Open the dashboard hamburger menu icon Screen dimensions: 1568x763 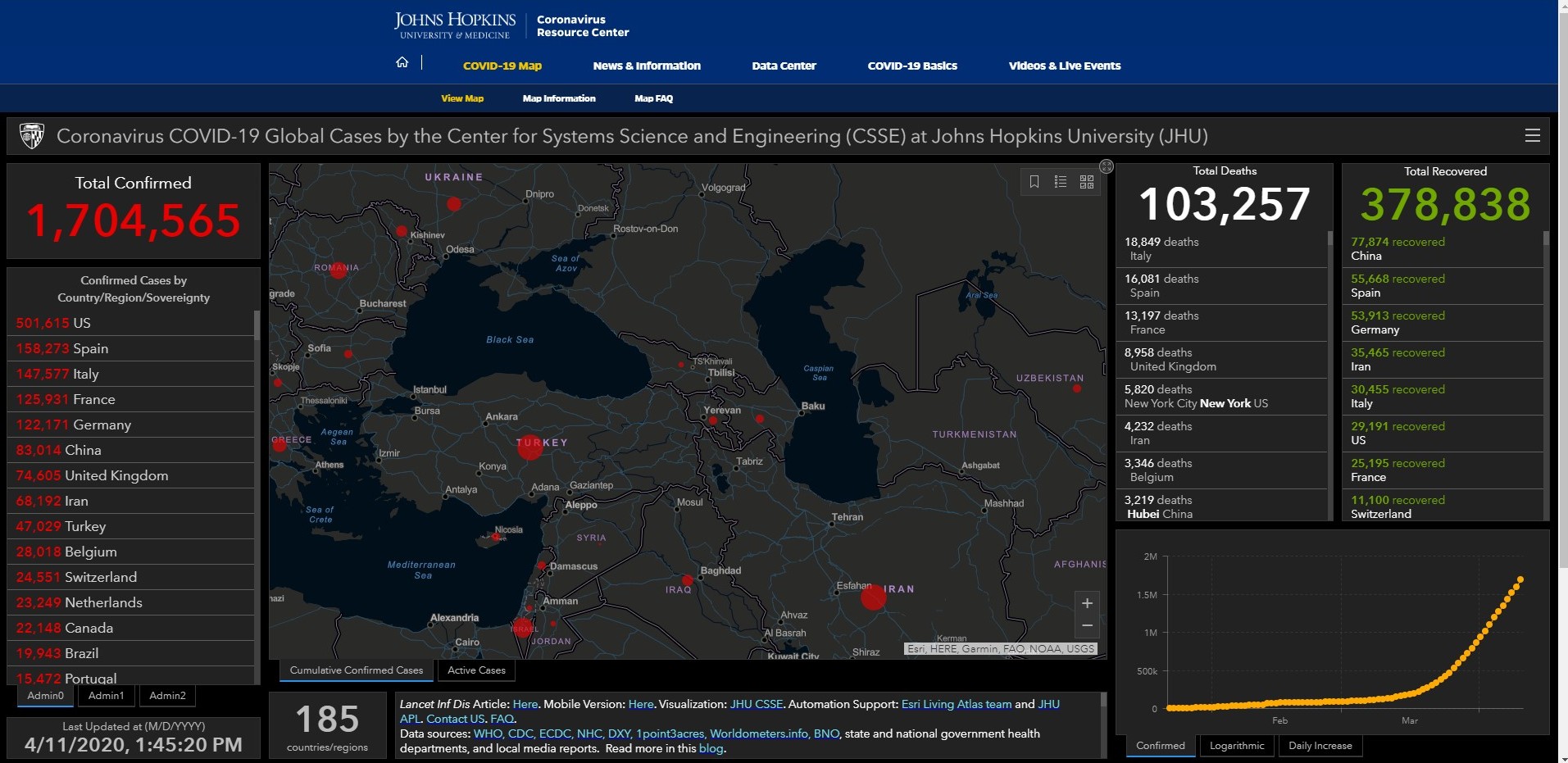pyautogui.click(x=1532, y=136)
